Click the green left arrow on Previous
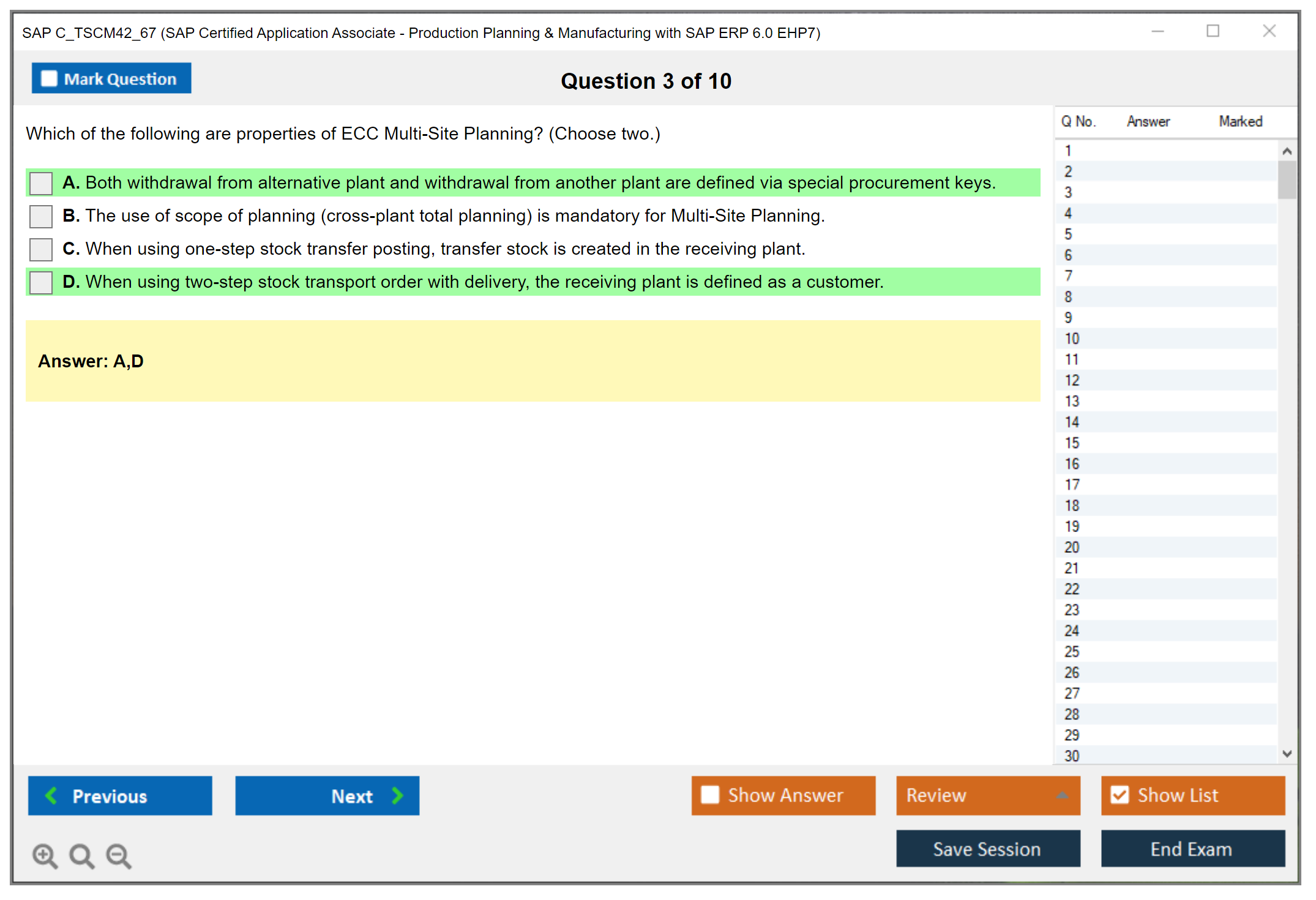 pyautogui.click(x=51, y=795)
